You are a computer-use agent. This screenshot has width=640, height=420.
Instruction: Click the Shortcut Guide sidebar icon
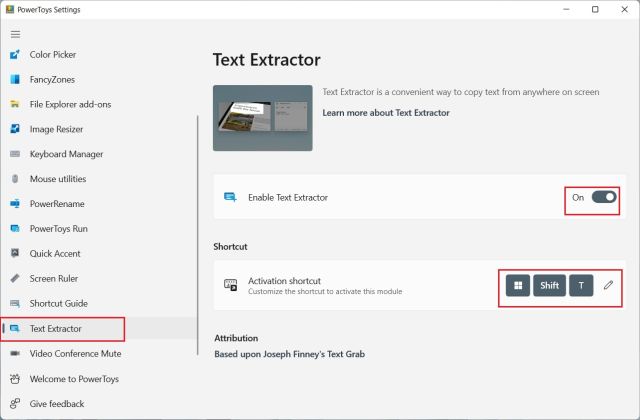click(x=15, y=303)
